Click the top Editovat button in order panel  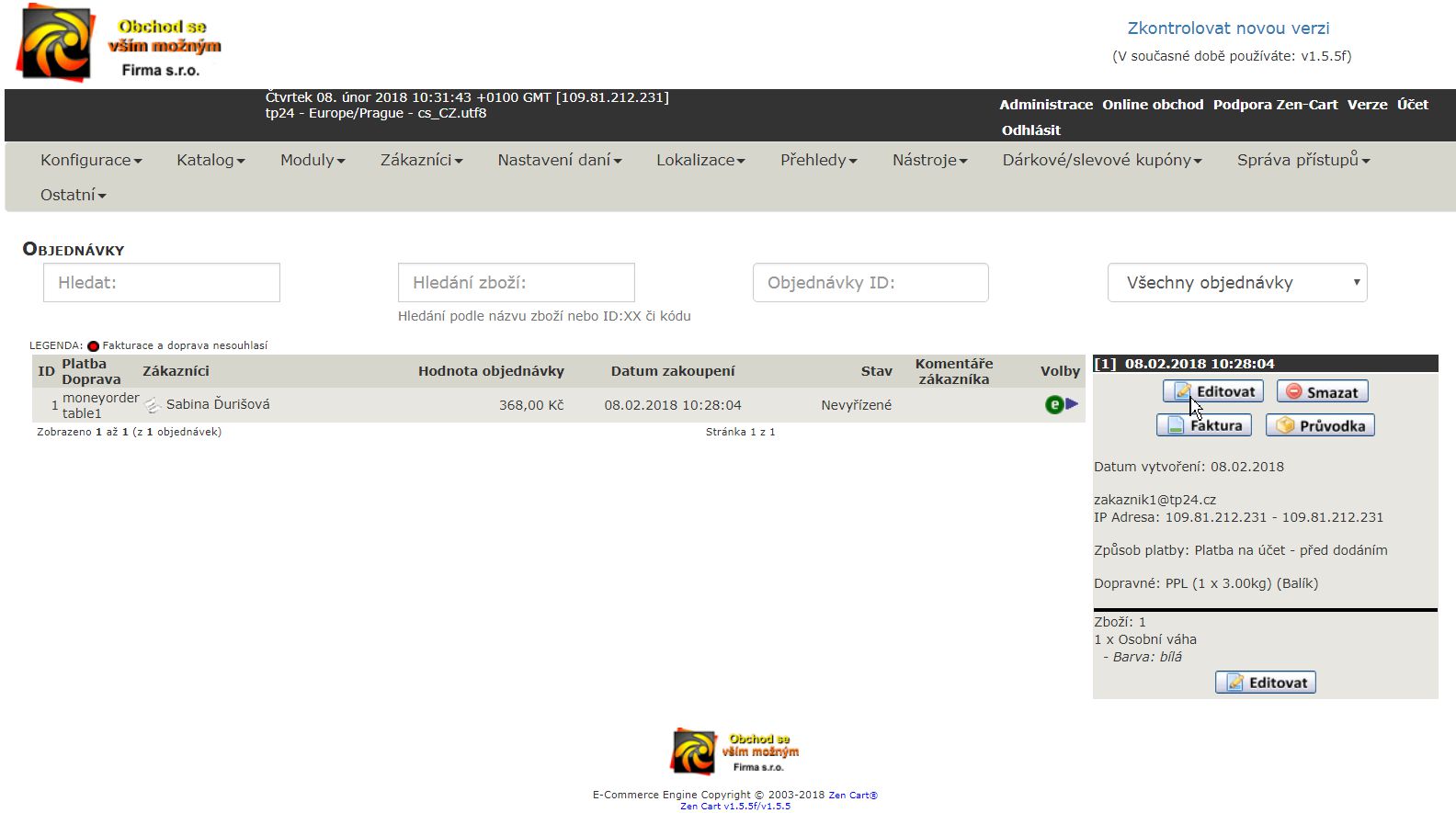click(x=1213, y=391)
